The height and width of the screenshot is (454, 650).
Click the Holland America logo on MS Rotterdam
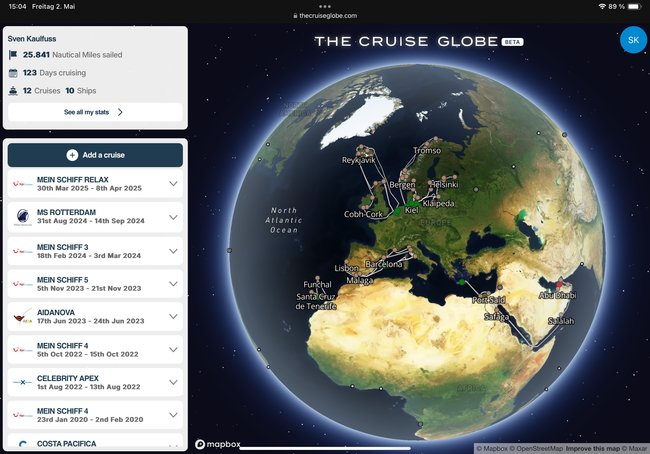[22, 217]
